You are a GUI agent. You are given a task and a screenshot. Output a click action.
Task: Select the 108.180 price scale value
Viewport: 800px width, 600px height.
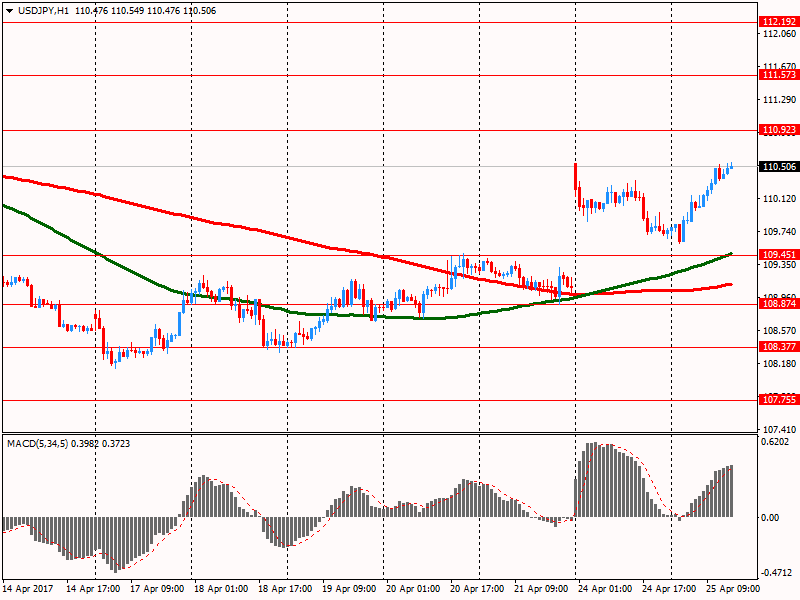(779, 364)
